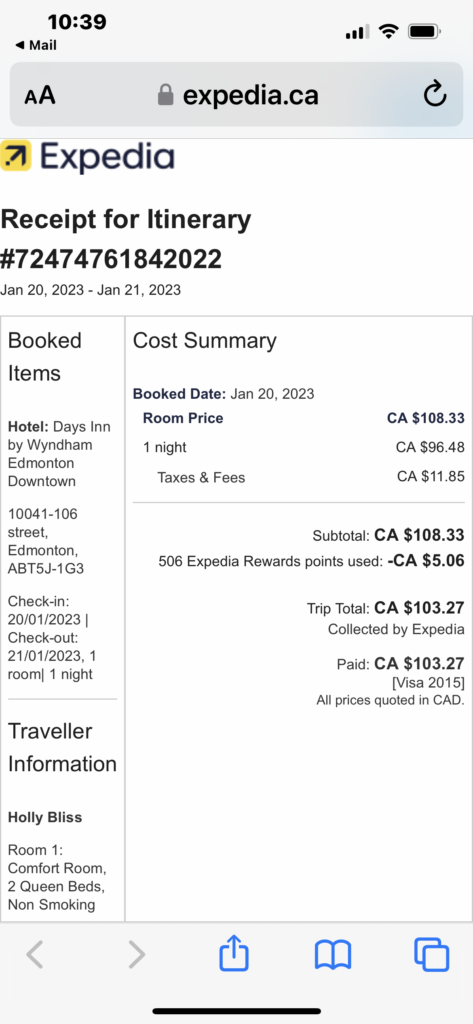Tap the home indicator bar
The height and width of the screenshot is (1024, 473).
click(236, 1011)
